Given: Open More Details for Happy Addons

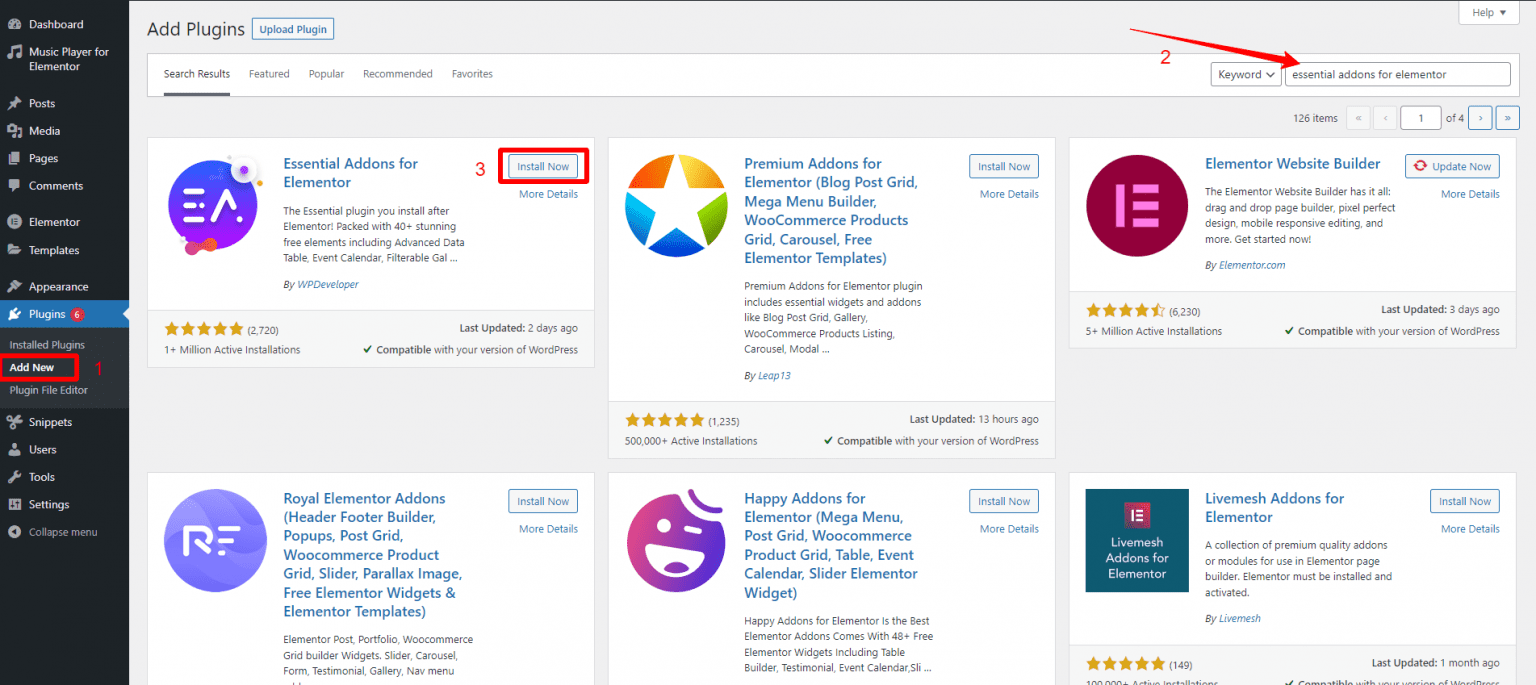Looking at the screenshot, I should tap(1008, 528).
